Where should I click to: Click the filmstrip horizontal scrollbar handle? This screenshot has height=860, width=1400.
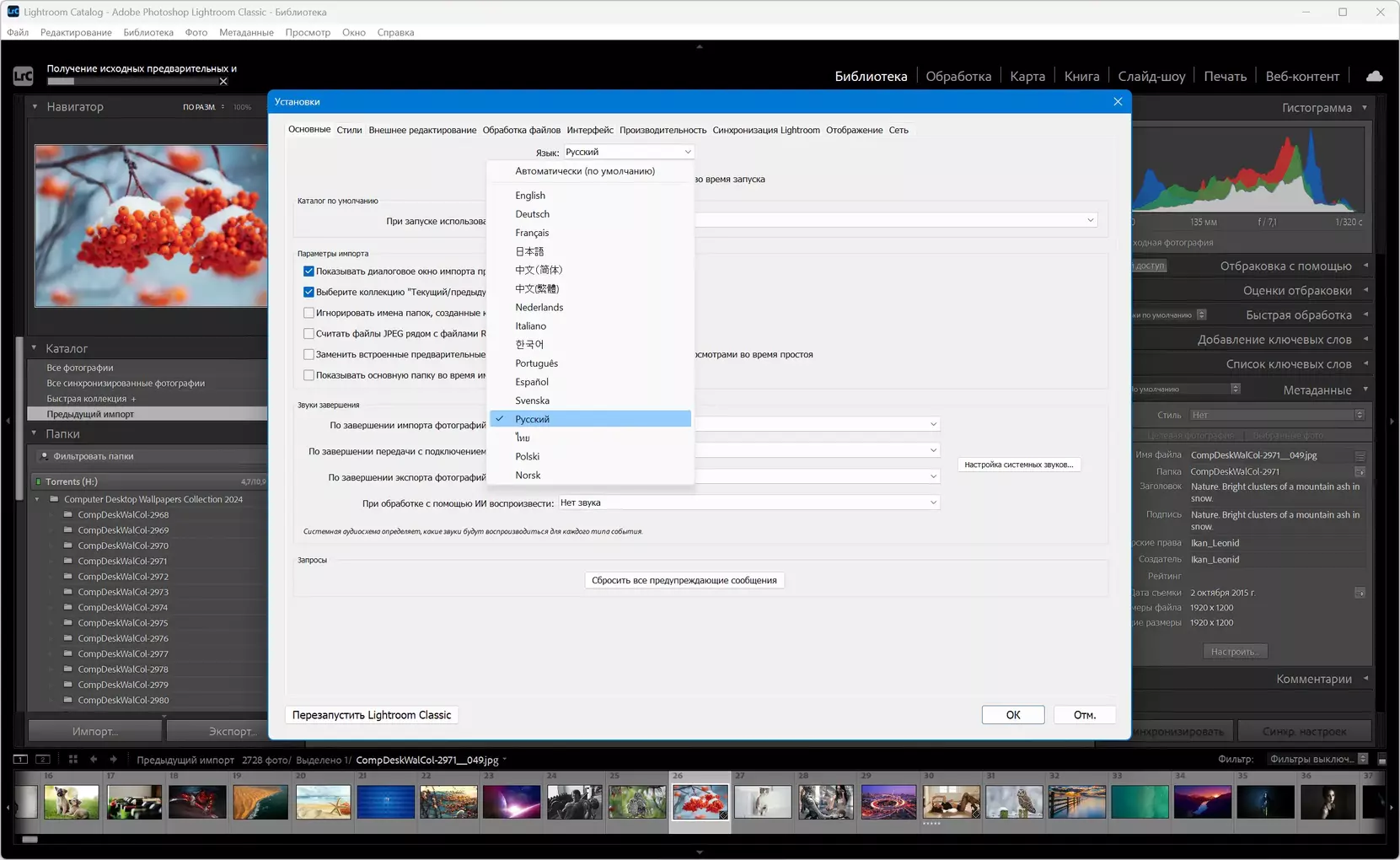pyautogui.click(x=30, y=840)
